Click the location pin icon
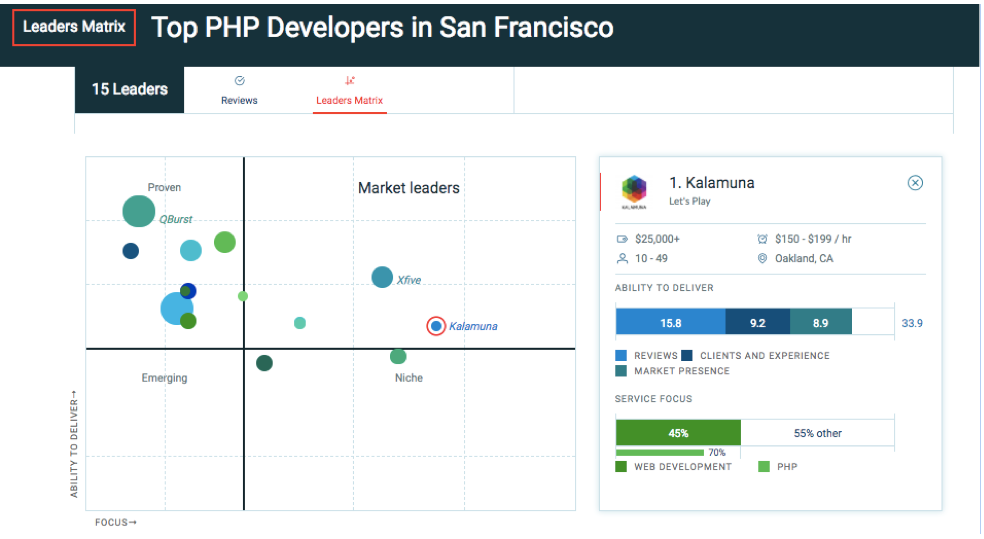Screen dimensions: 984x539 click(762, 259)
